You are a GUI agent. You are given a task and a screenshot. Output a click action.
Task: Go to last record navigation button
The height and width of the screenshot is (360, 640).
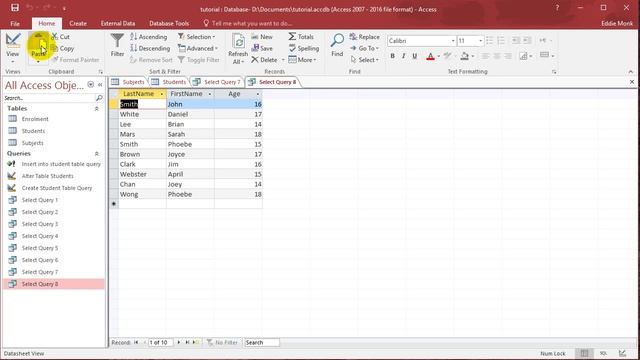point(187,342)
